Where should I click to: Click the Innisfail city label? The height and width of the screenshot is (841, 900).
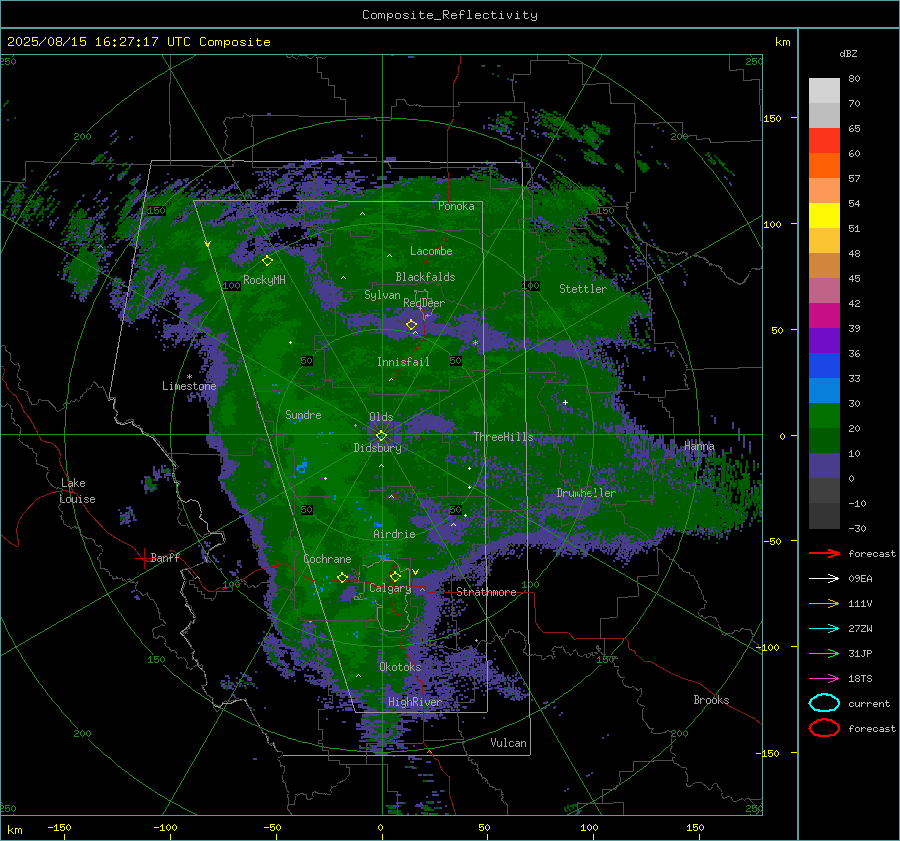[403, 362]
